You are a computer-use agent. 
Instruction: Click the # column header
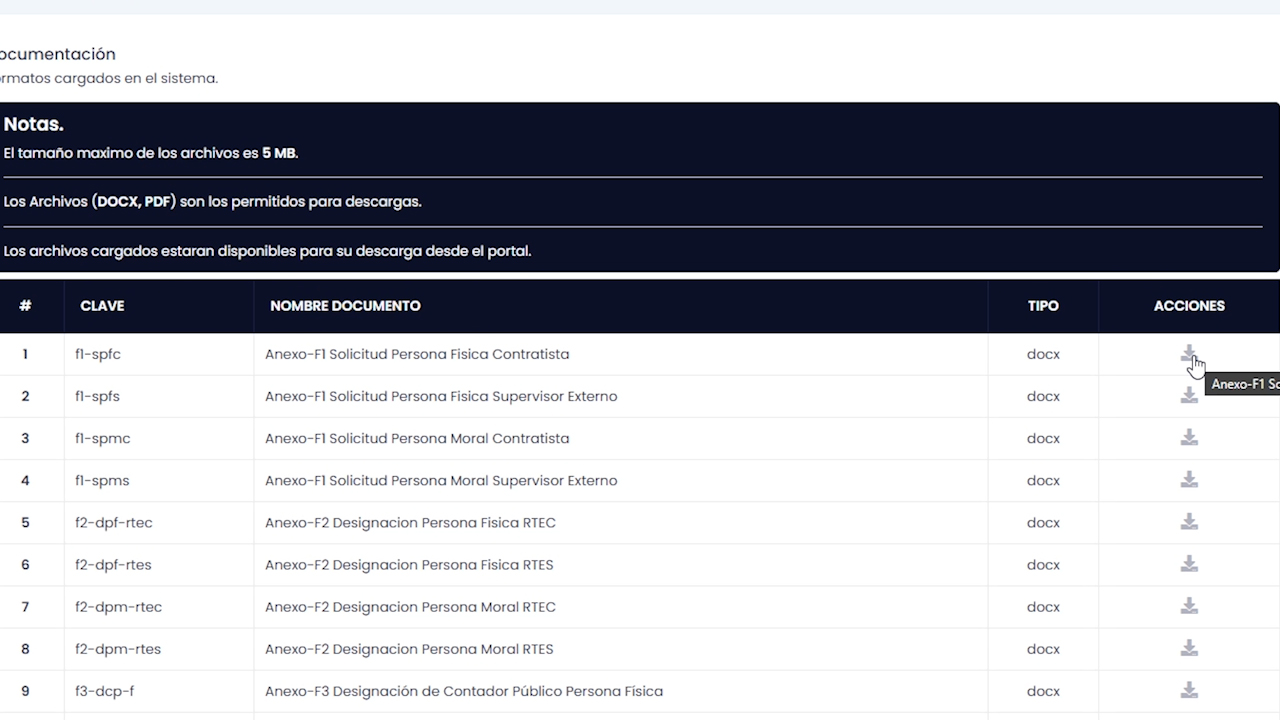tap(25, 306)
